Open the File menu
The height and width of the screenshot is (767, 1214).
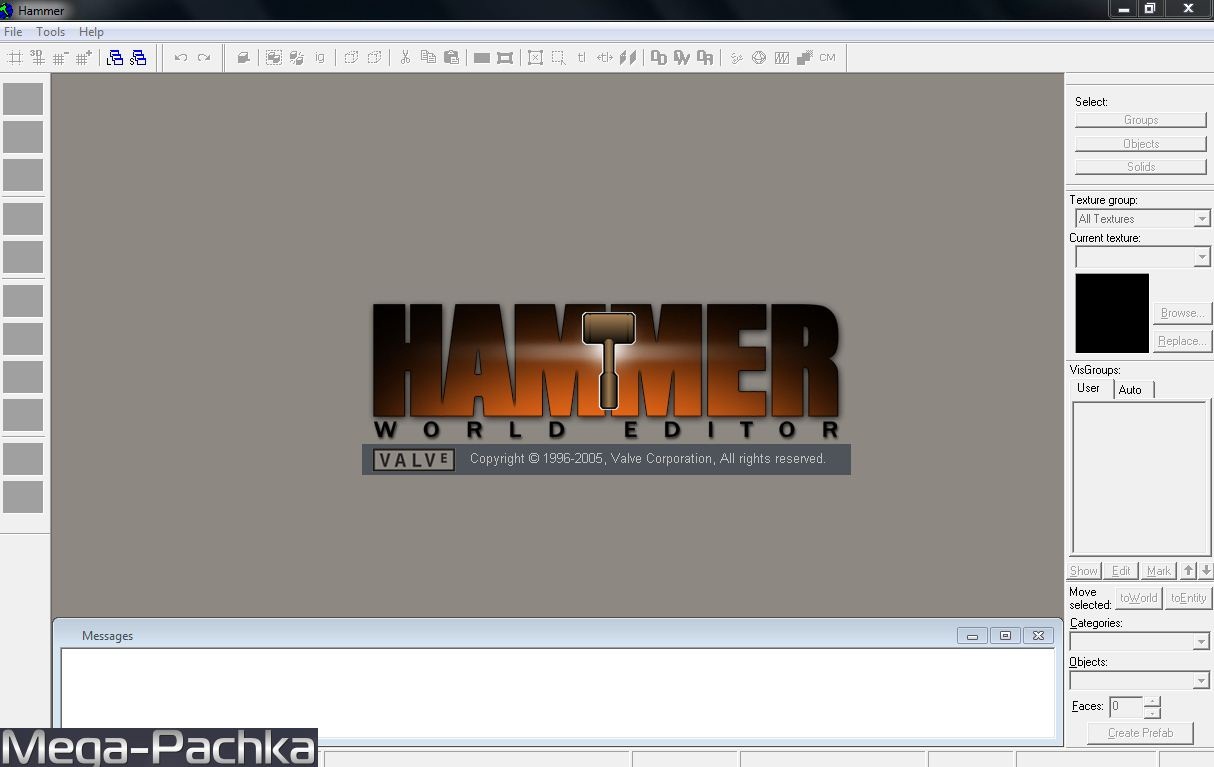pyautogui.click(x=13, y=32)
